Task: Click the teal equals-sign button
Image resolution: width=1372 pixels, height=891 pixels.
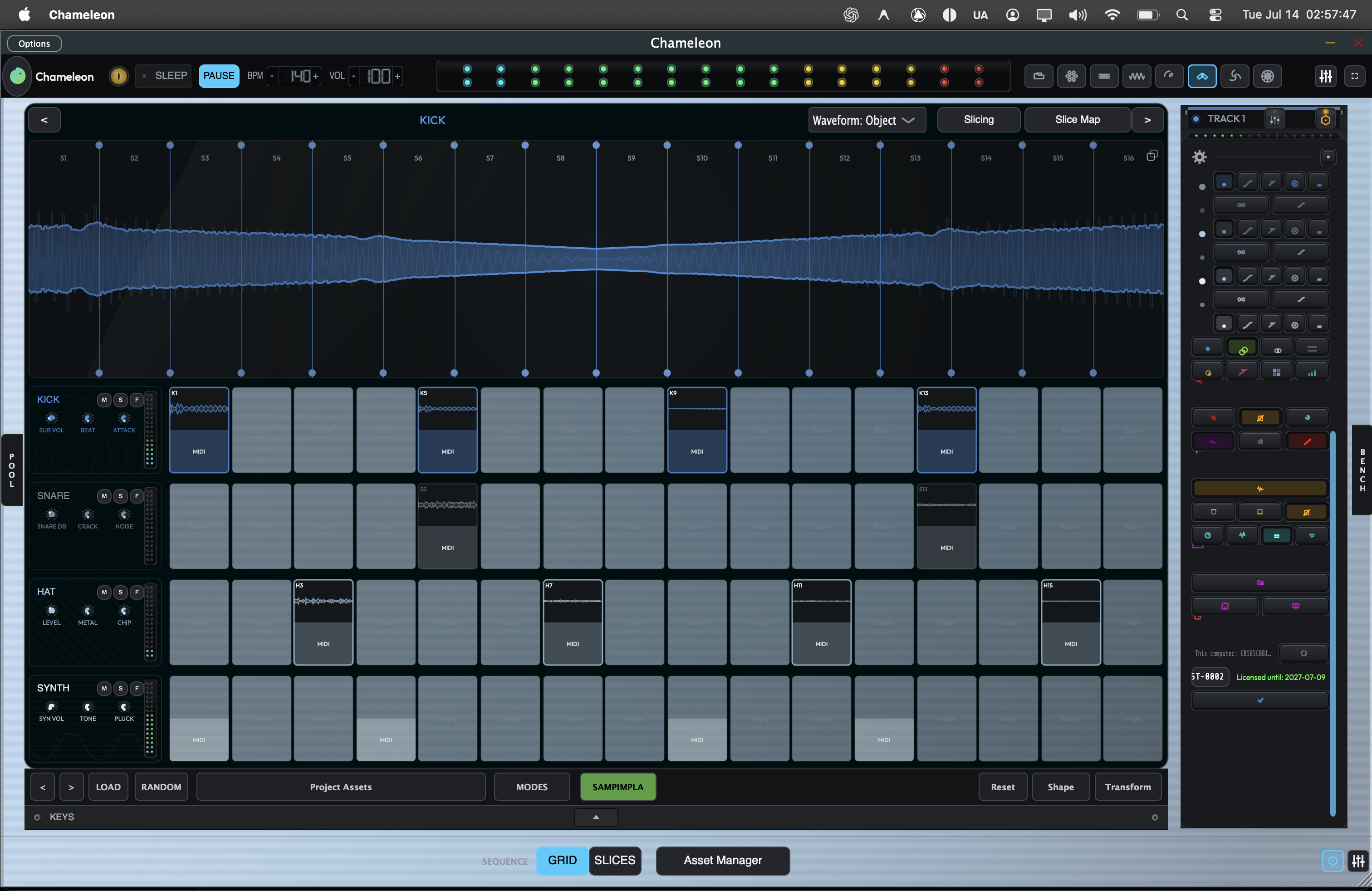Action: pyautogui.click(x=1277, y=535)
